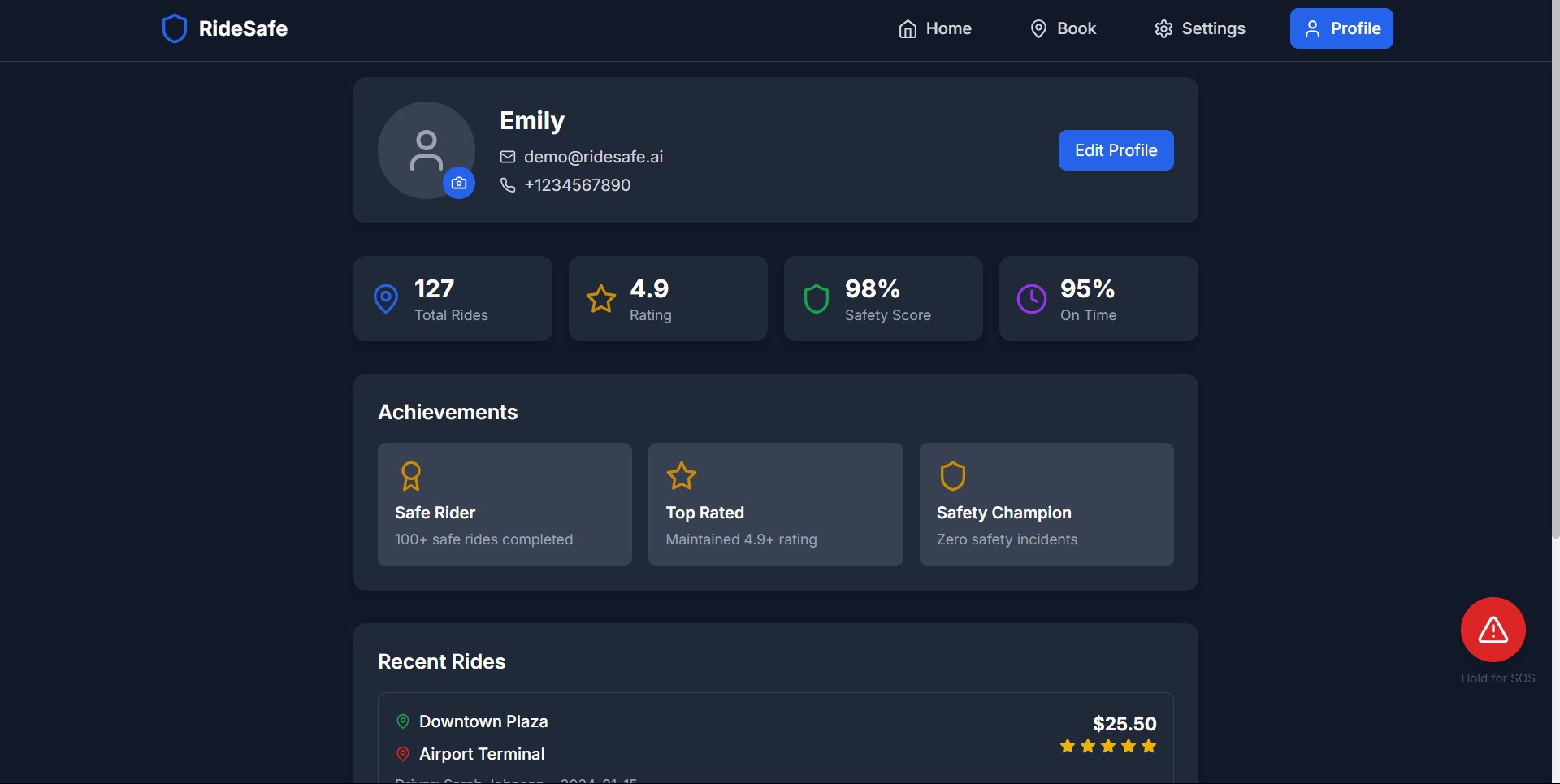
Task: Click the "Airport Terminal" destination
Action: pos(482,754)
